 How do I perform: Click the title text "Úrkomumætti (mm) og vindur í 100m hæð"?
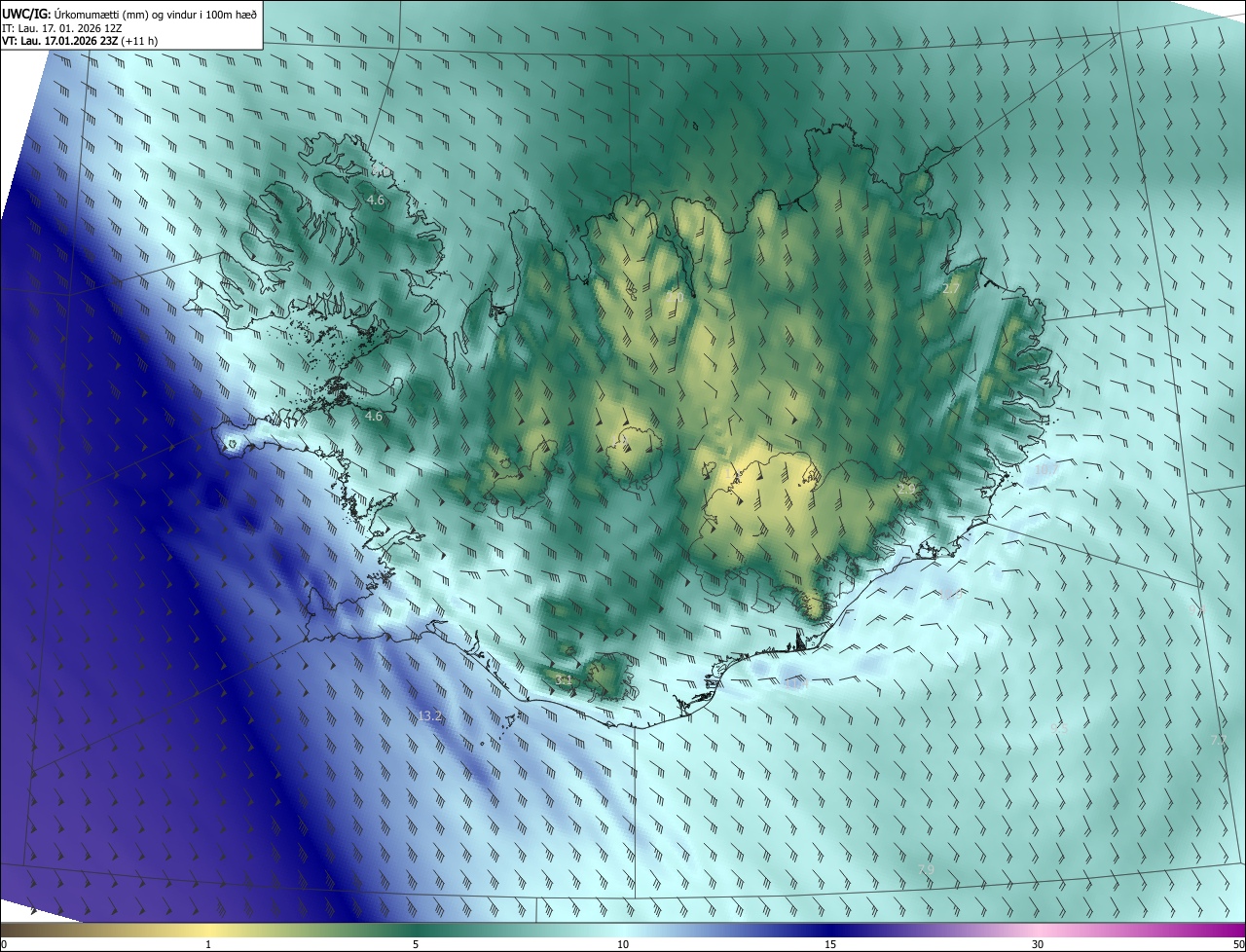(154, 13)
